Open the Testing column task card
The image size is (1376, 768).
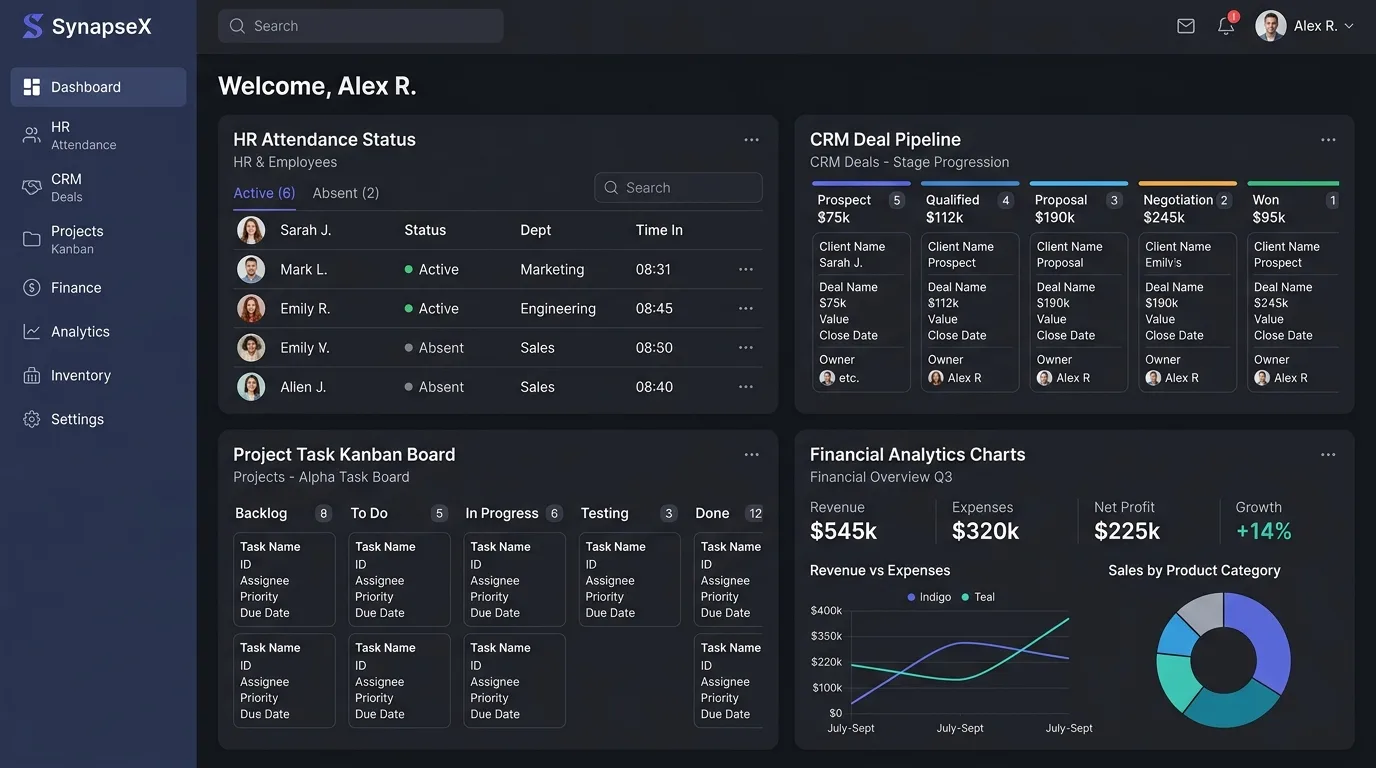[630, 580]
